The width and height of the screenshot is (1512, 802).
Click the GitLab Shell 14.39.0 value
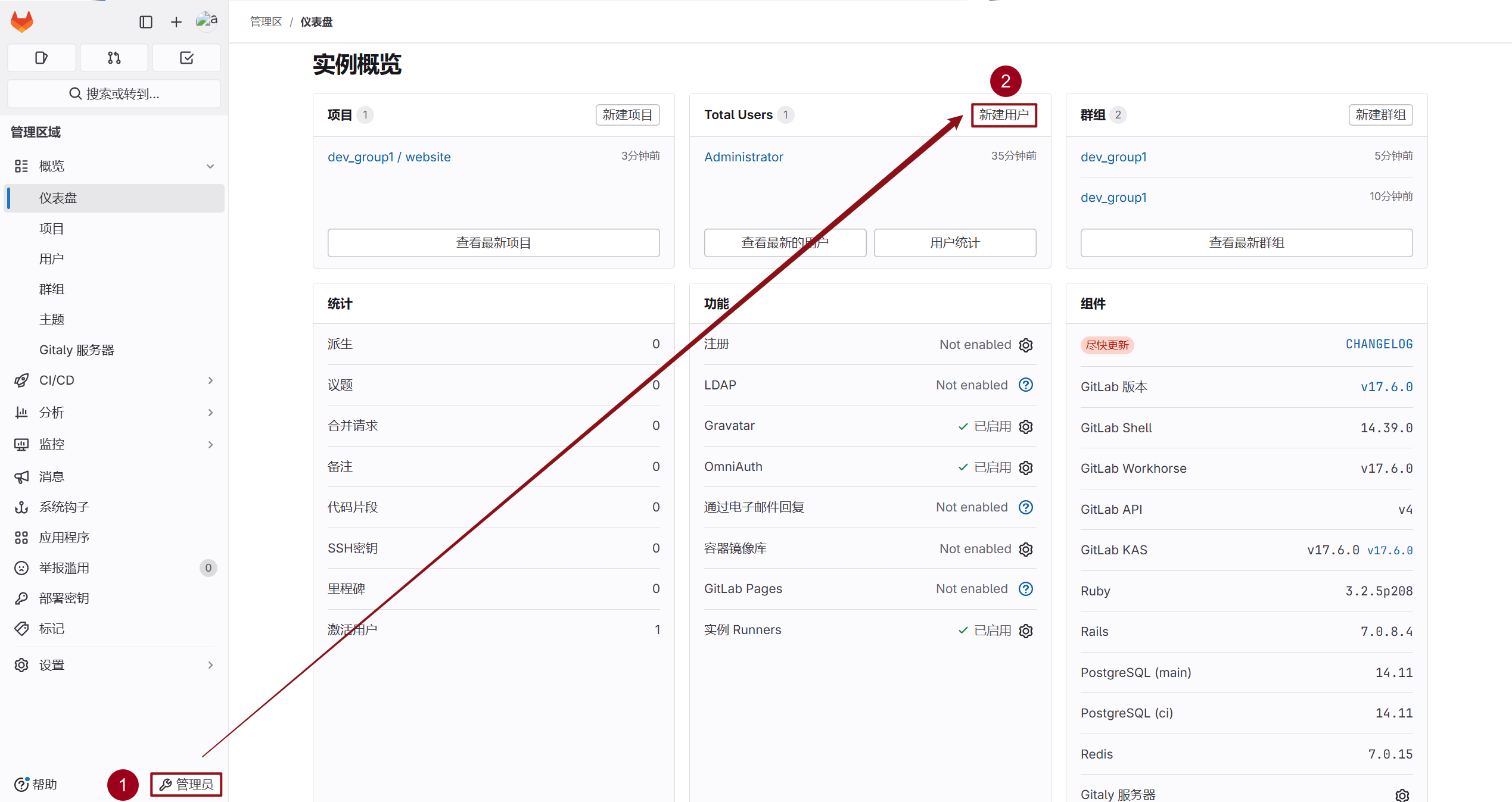coord(1386,428)
